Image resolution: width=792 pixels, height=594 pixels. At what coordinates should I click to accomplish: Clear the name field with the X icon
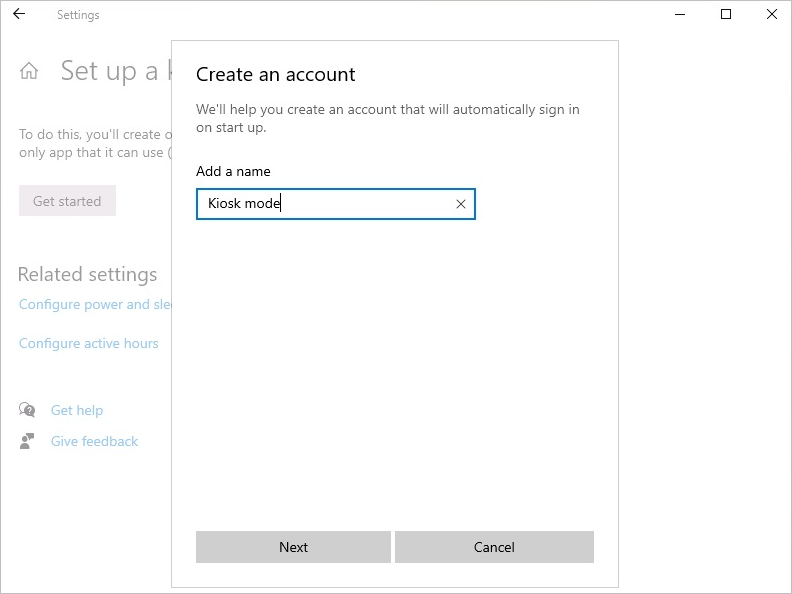point(461,204)
